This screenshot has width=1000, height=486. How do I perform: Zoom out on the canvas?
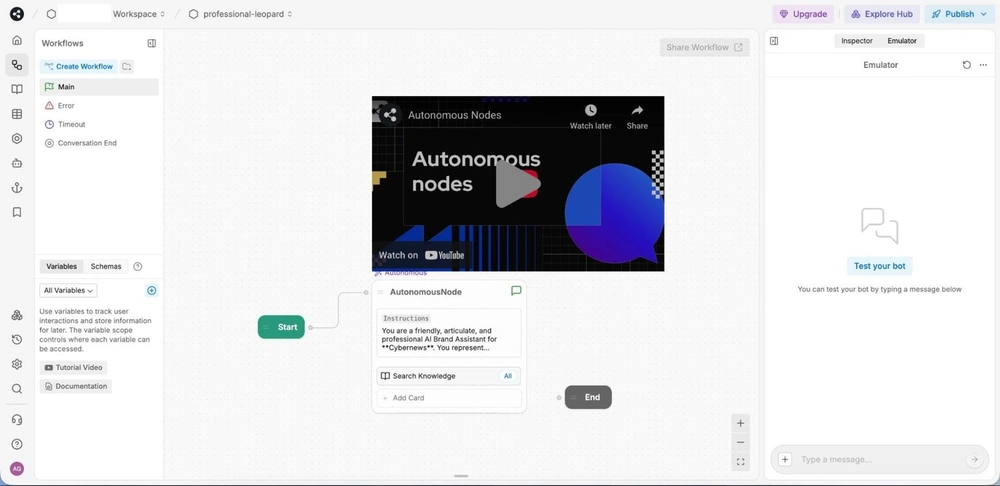740,443
